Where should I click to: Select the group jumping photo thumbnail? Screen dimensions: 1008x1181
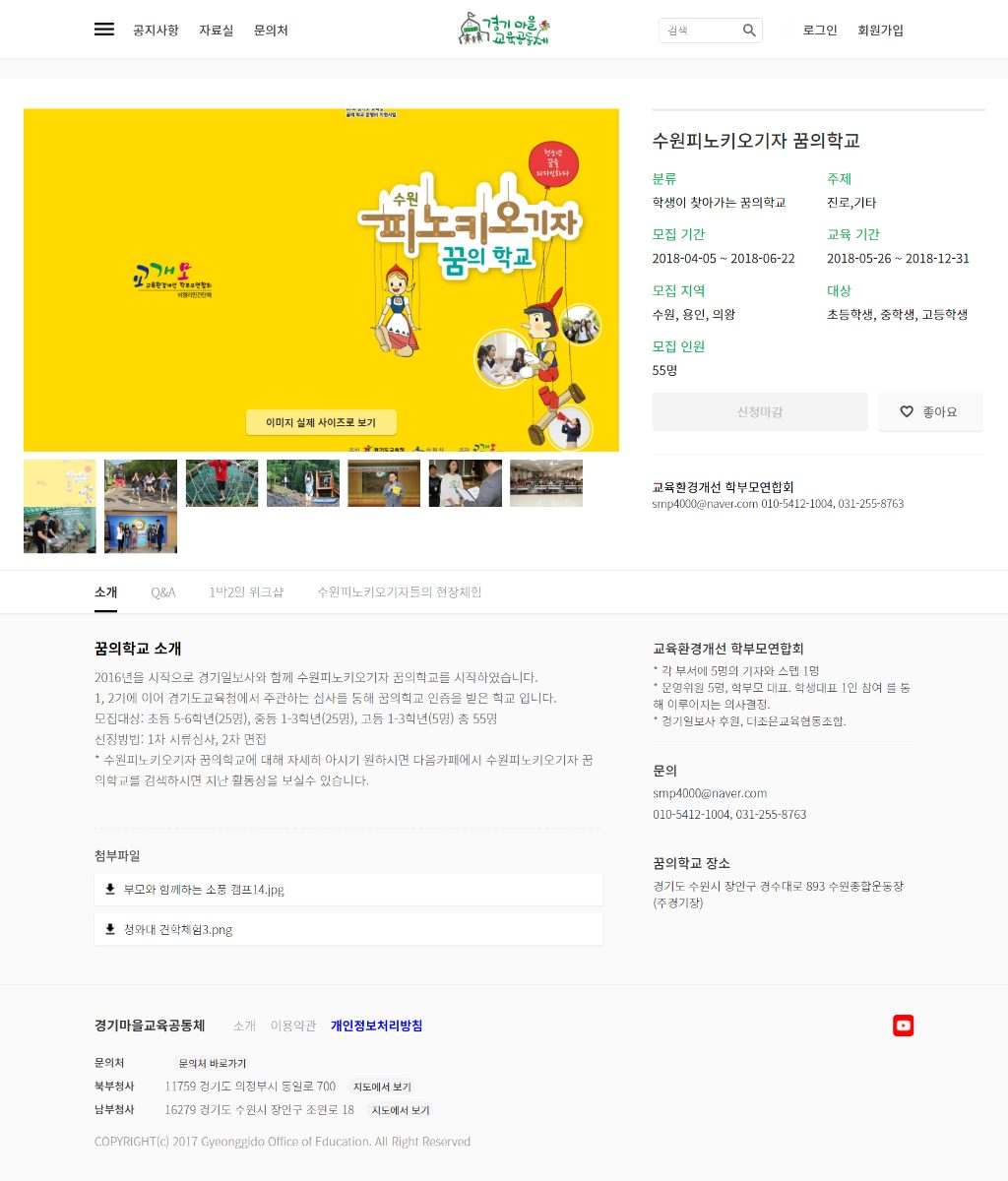[141, 483]
